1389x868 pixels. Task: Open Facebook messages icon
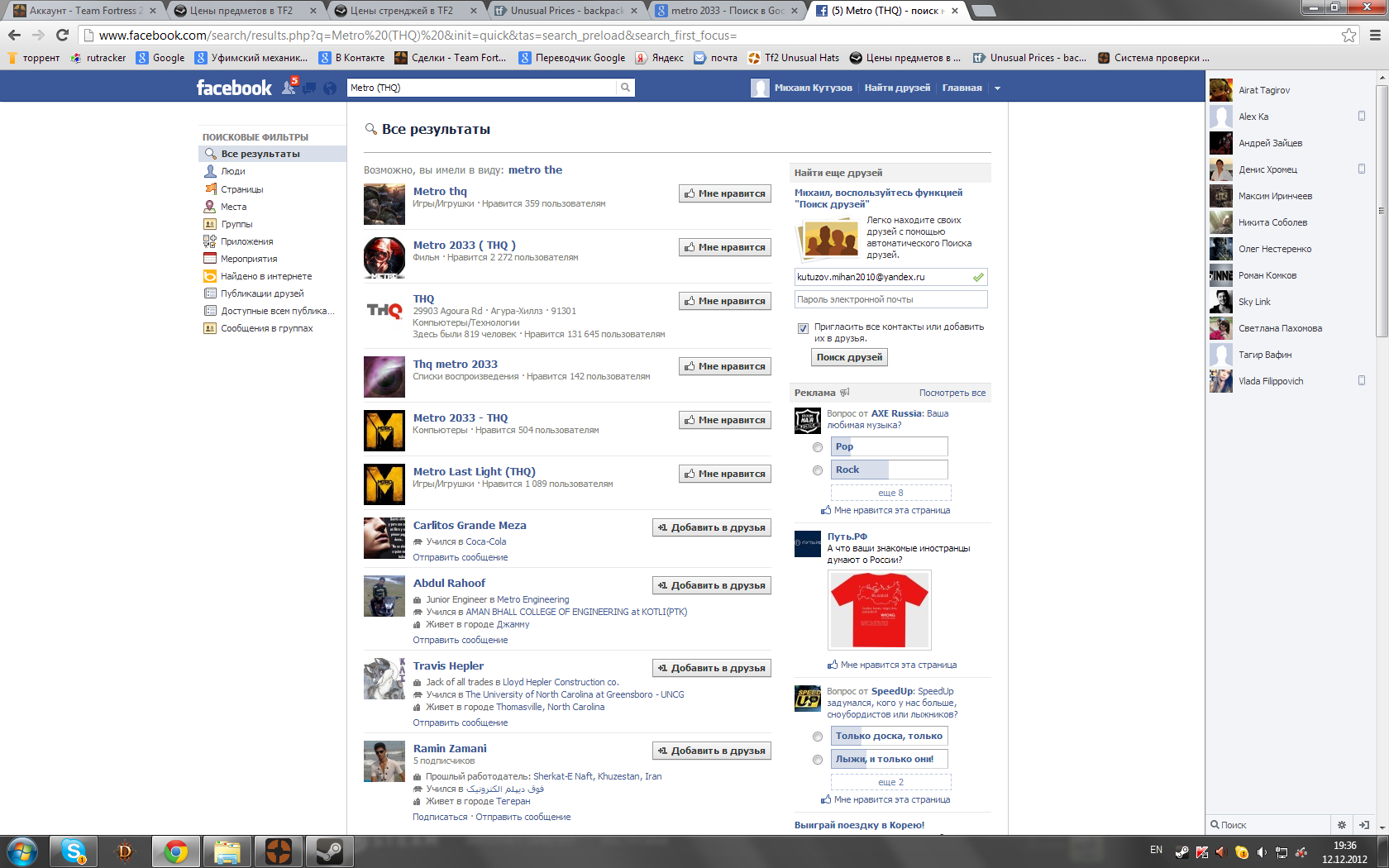(309, 88)
